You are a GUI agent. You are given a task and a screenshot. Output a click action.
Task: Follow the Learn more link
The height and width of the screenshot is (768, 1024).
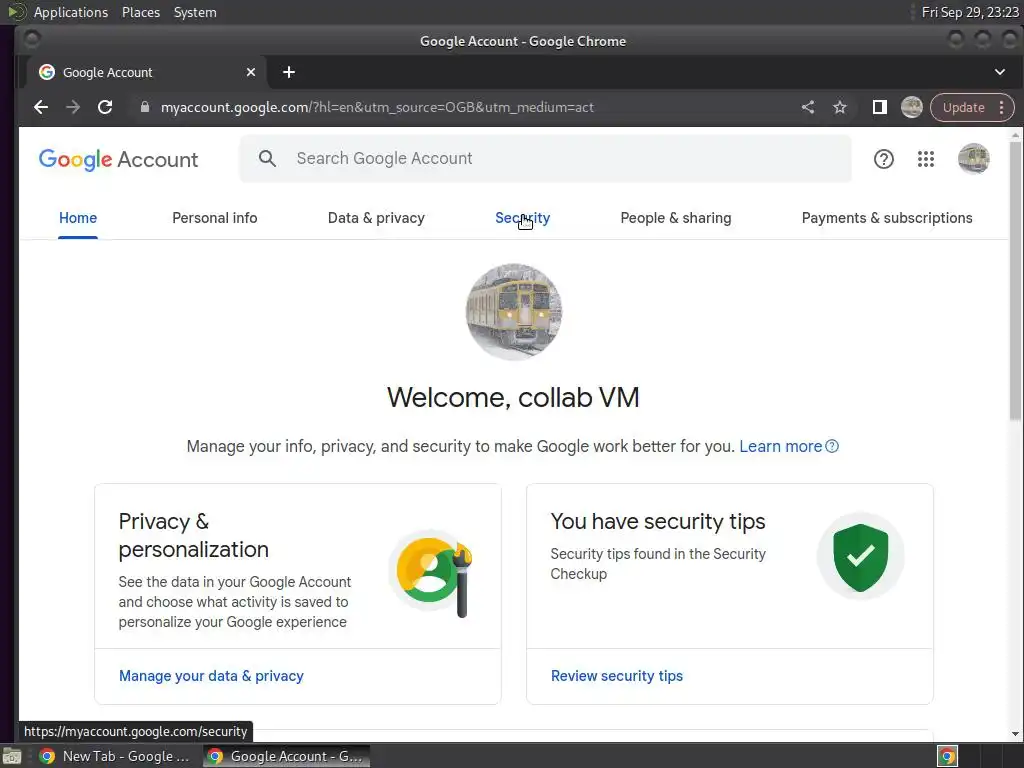(x=788, y=447)
